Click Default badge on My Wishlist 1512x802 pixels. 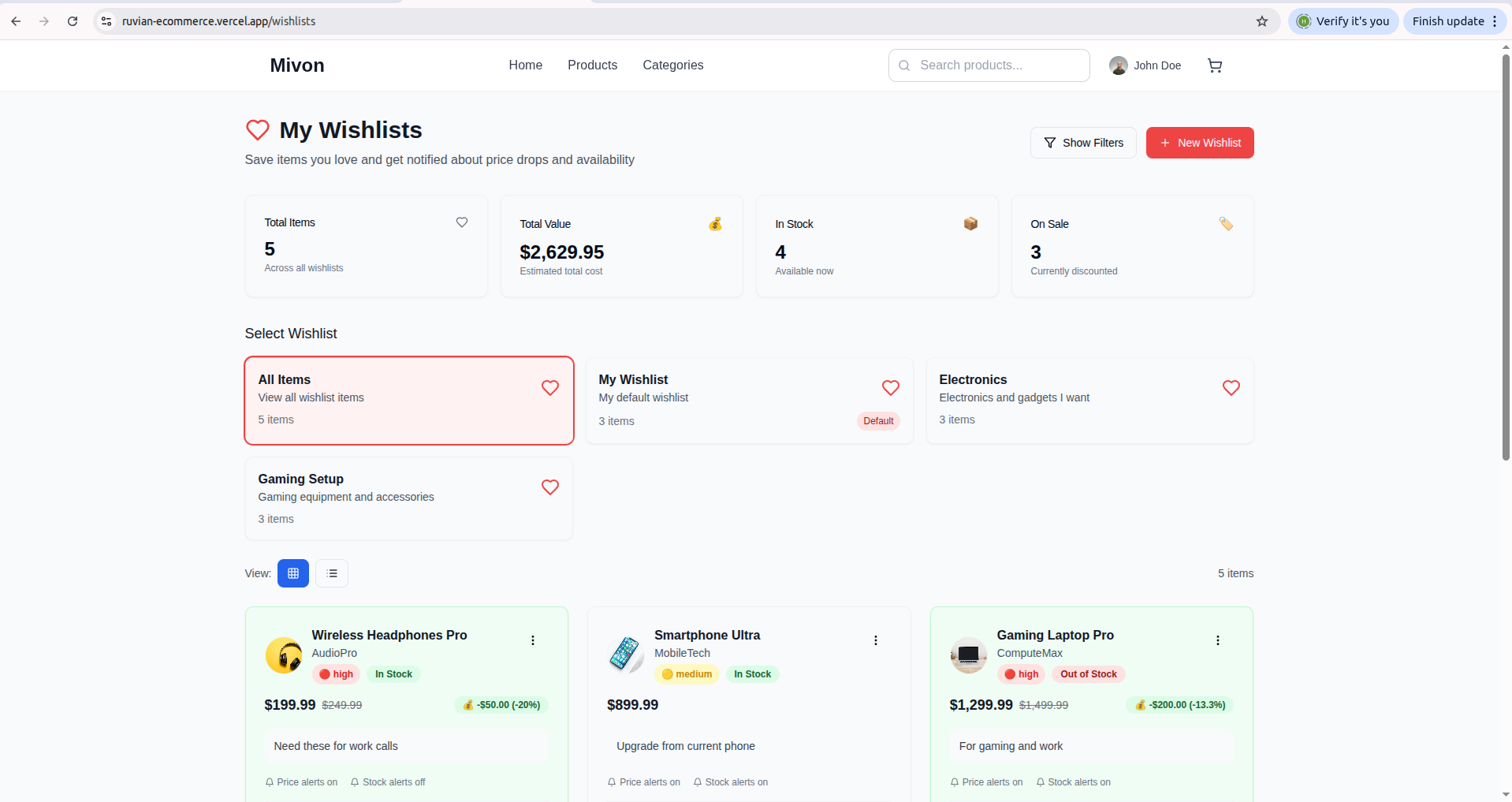click(878, 421)
